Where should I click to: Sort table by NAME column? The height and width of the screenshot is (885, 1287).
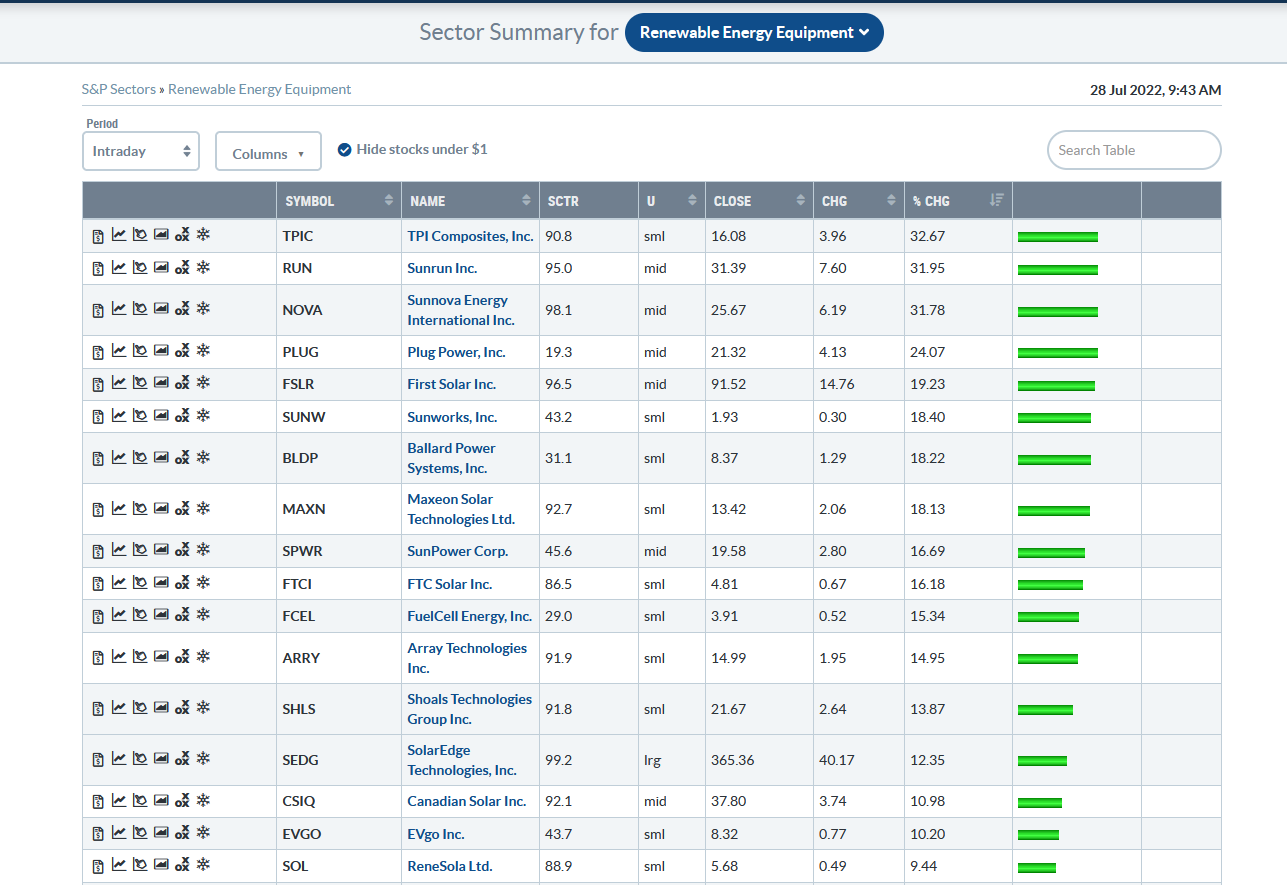coord(470,200)
